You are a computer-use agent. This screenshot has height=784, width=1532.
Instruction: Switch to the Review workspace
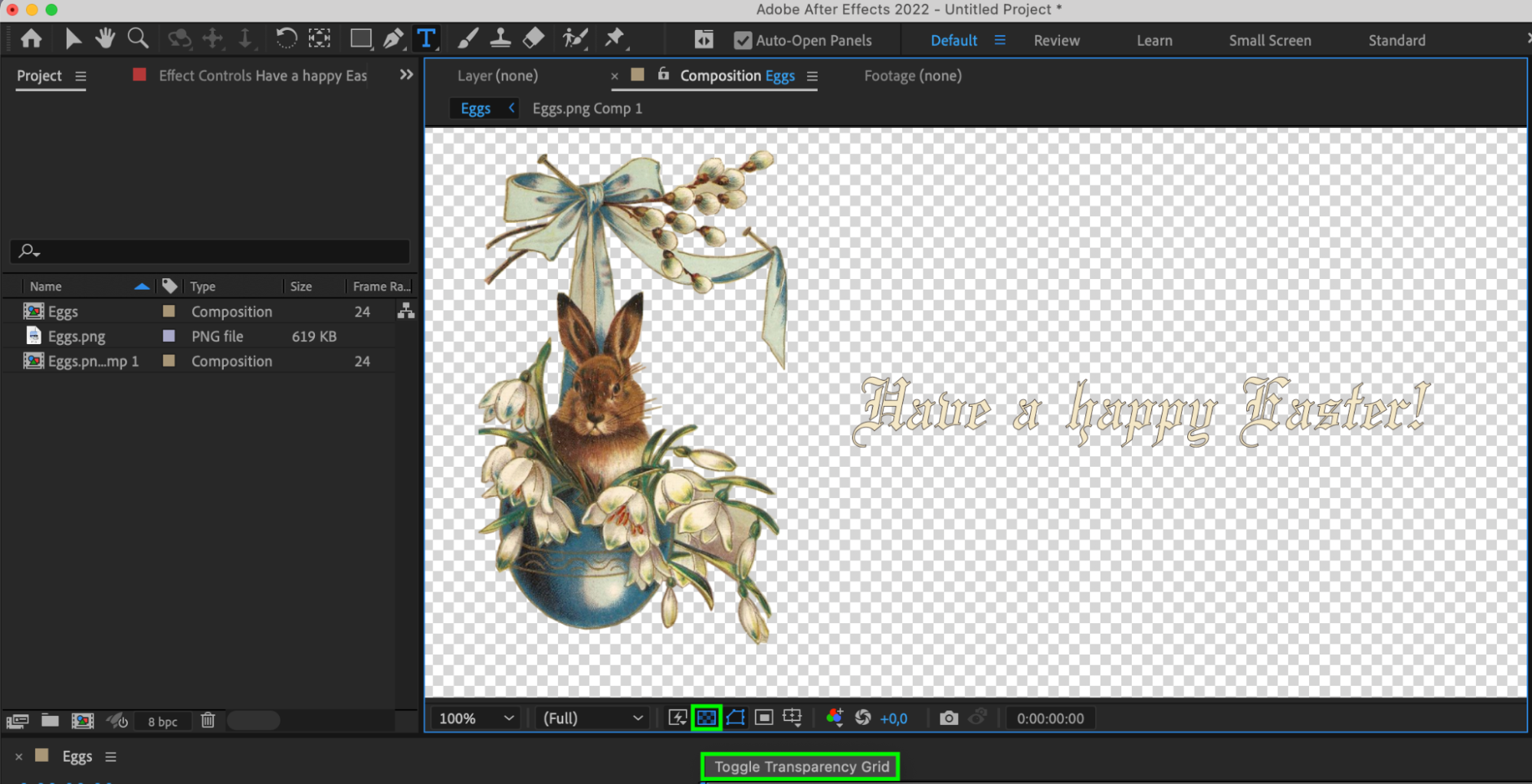pos(1056,41)
